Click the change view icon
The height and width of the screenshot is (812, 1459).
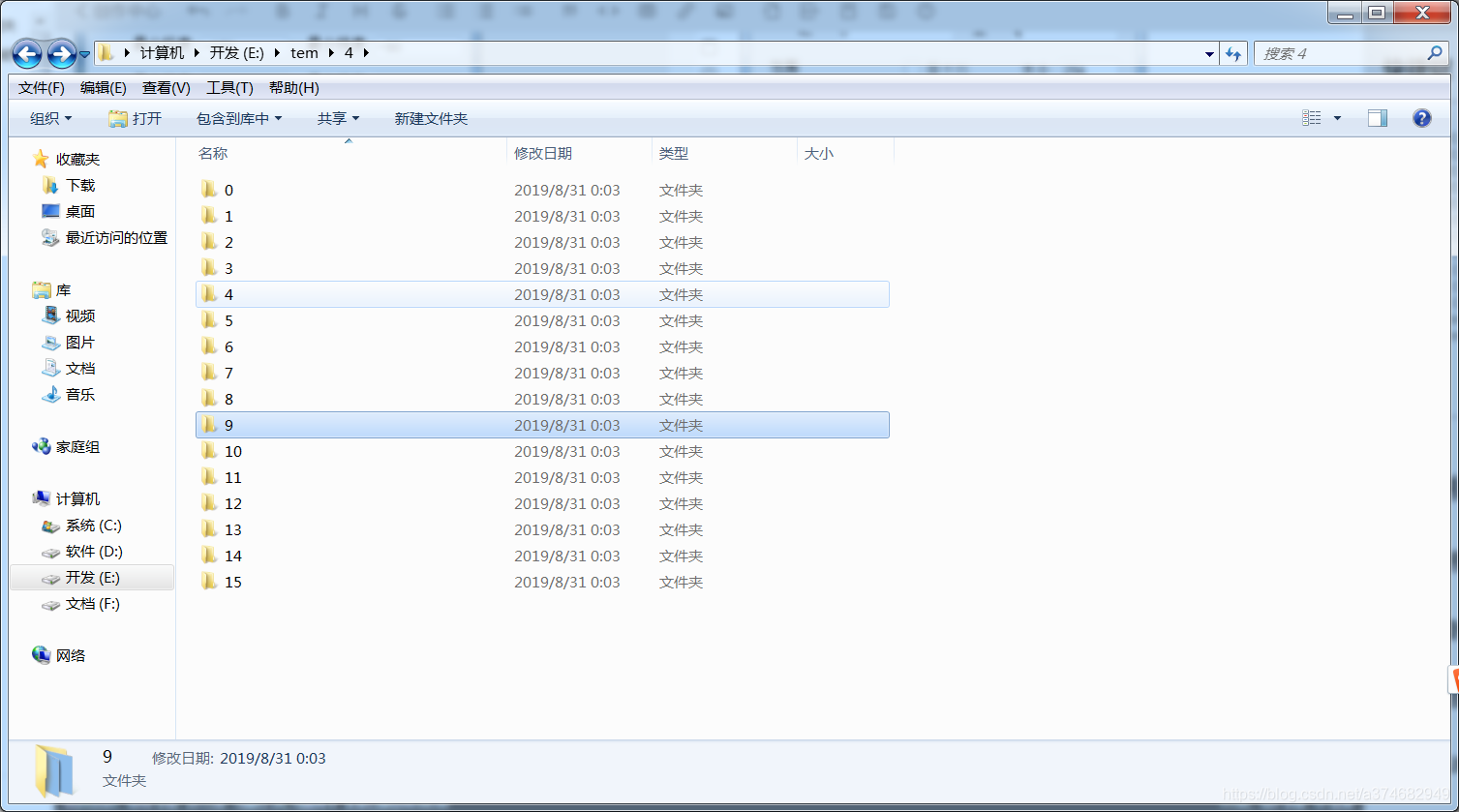[x=1312, y=118]
